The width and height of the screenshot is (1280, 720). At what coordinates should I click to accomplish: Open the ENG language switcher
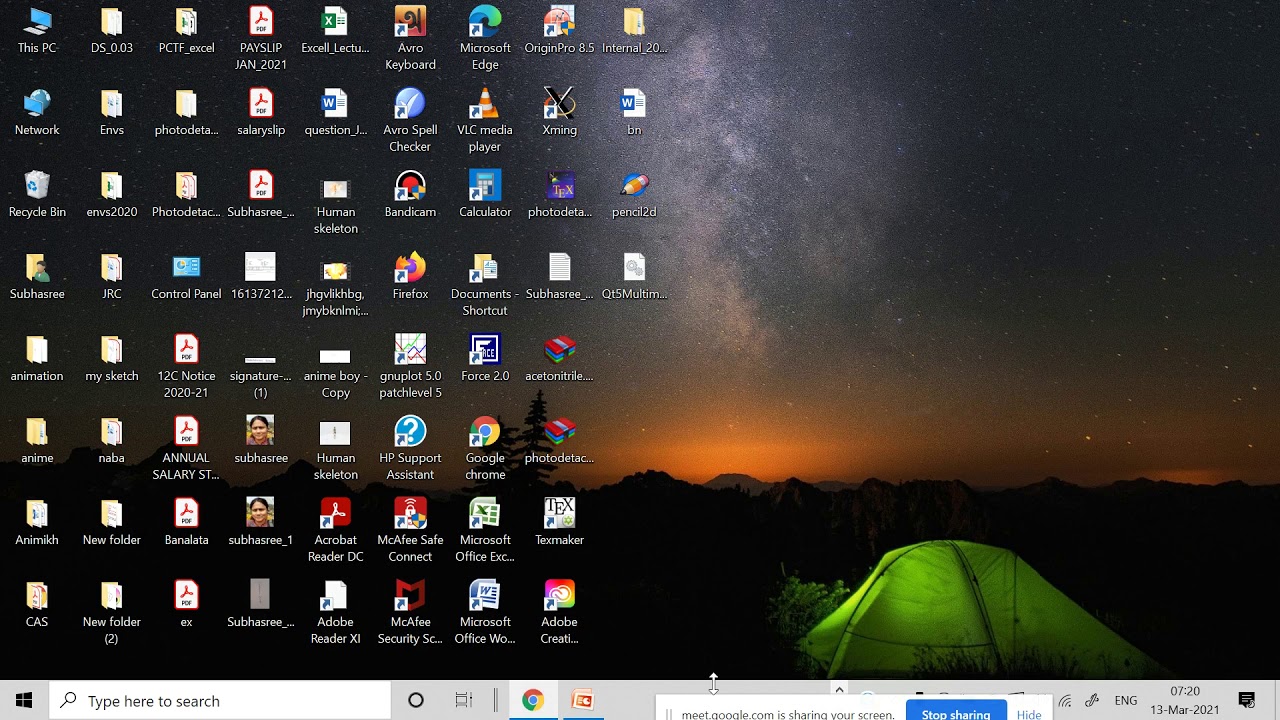(x=1125, y=700)
